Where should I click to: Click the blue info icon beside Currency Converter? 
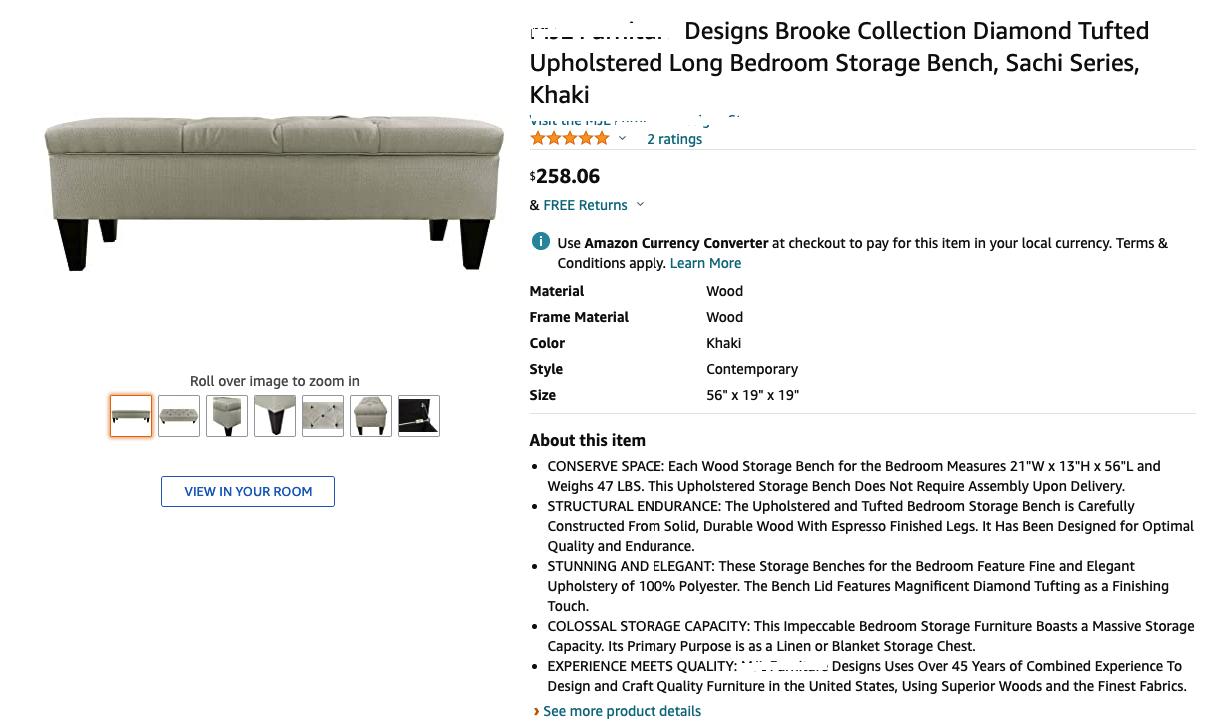[540, 242]
